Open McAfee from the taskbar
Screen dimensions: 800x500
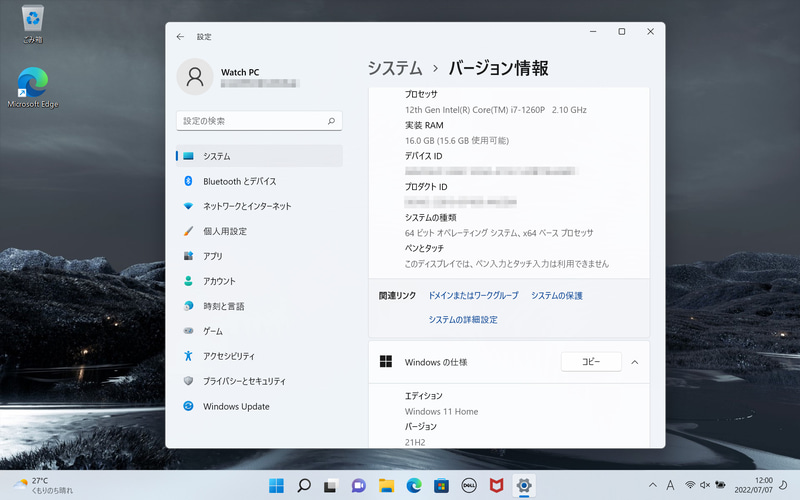[x=496, y=486]
